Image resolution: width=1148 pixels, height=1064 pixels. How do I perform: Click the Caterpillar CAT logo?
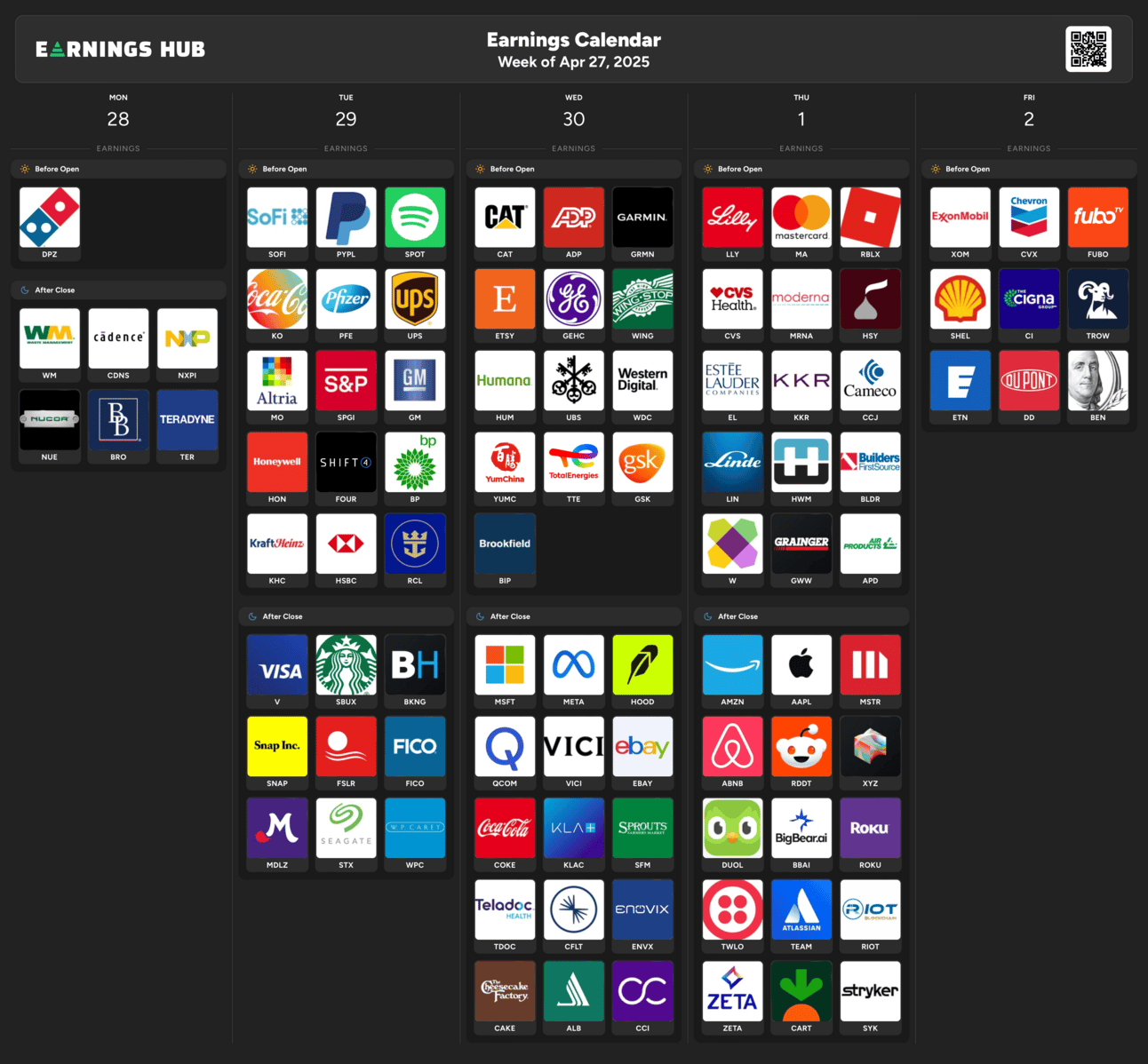[505, 217]
